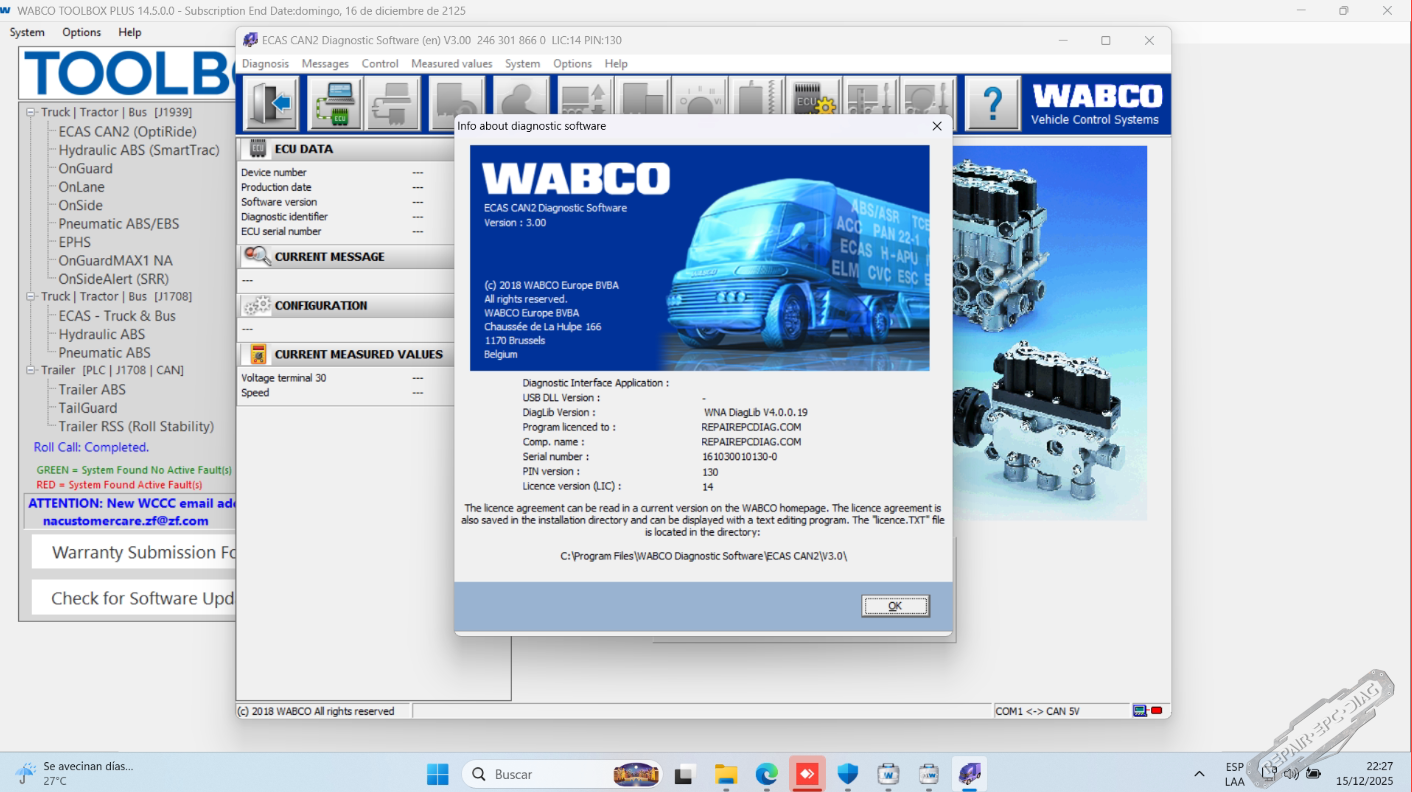Open Messages menu in ECAS window
This screenshot has width=1412, height=792.
click(325, 63)
